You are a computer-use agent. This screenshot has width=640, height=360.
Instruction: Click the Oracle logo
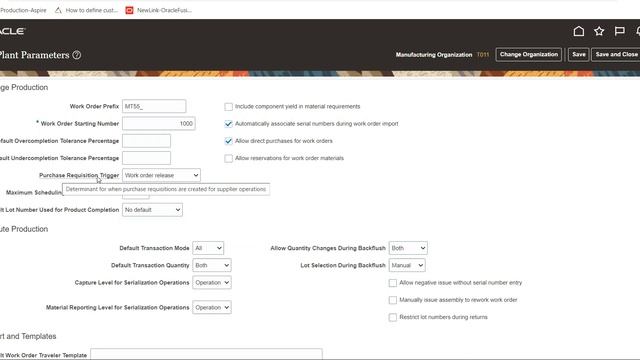click(x=13, y=31)
